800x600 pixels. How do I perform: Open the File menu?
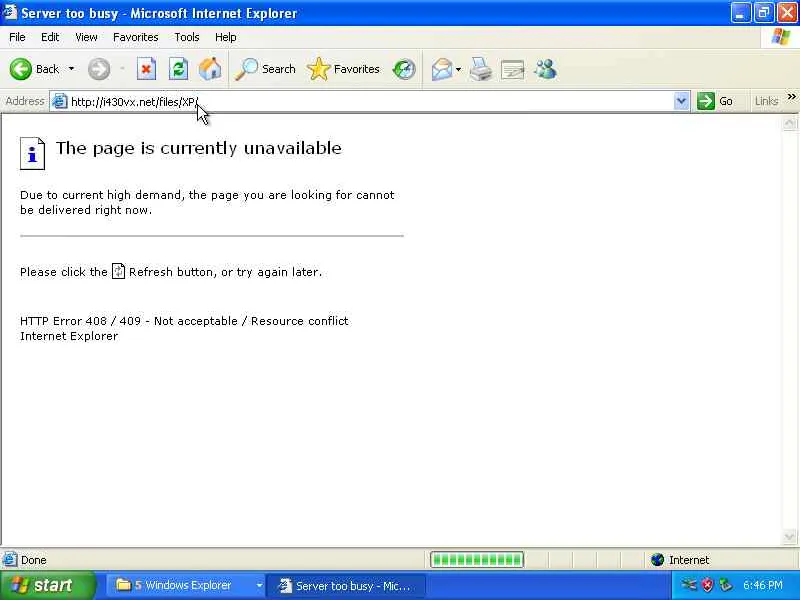click(x=17, y=37)
